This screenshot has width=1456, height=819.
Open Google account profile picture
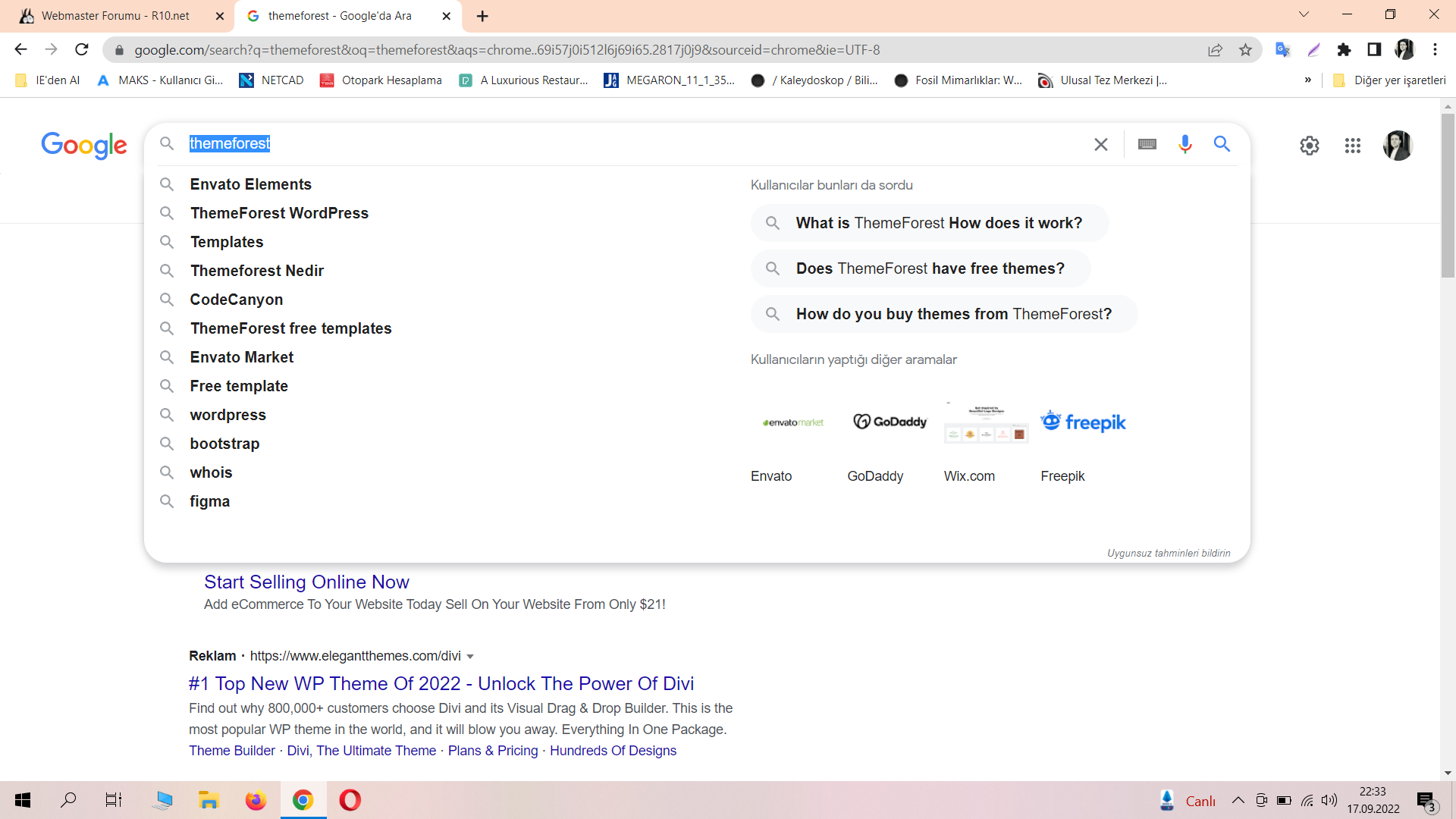click(x=1398, y=146)
